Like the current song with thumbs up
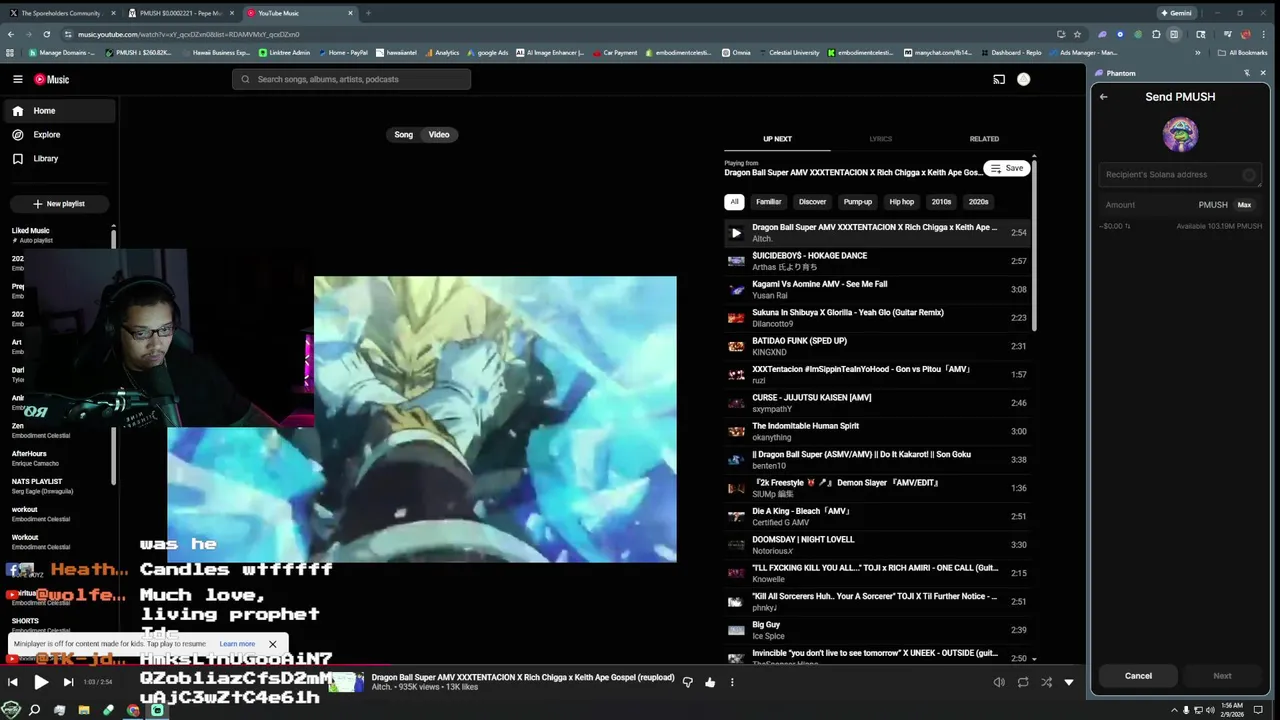This screenshot has width=1280, height=720. tap(710, 682)
